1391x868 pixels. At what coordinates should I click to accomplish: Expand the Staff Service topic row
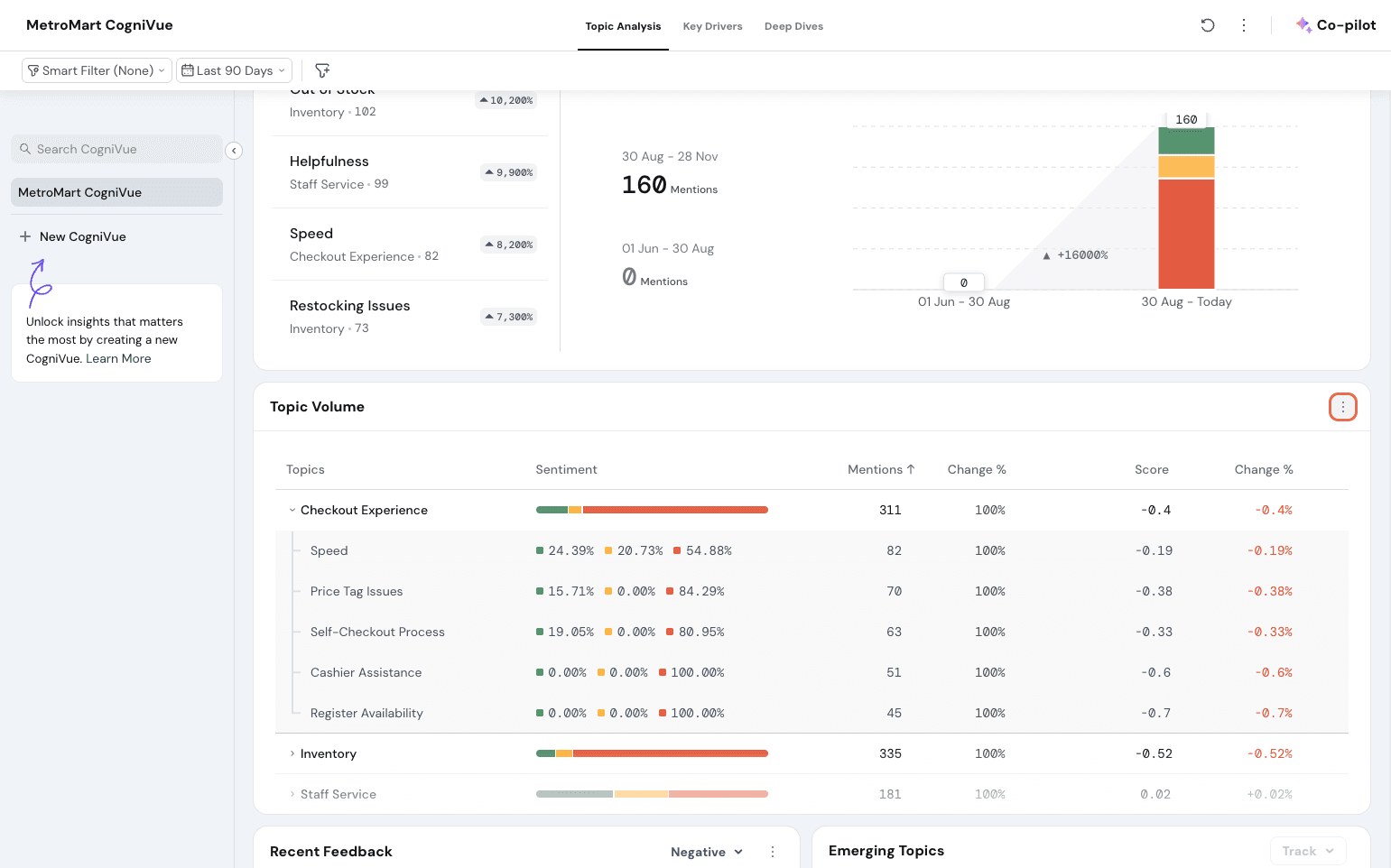pos(292,794)
